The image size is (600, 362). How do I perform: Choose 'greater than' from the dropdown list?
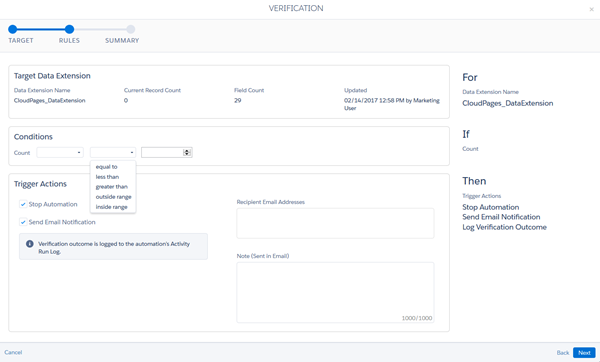pyautogui.click(x=112, y=187)
